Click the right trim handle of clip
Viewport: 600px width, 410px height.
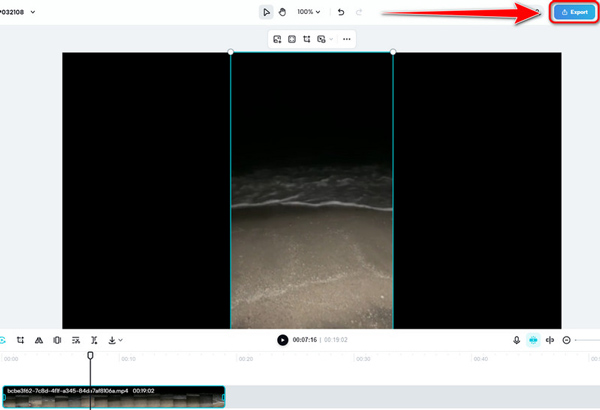[223, 397]
